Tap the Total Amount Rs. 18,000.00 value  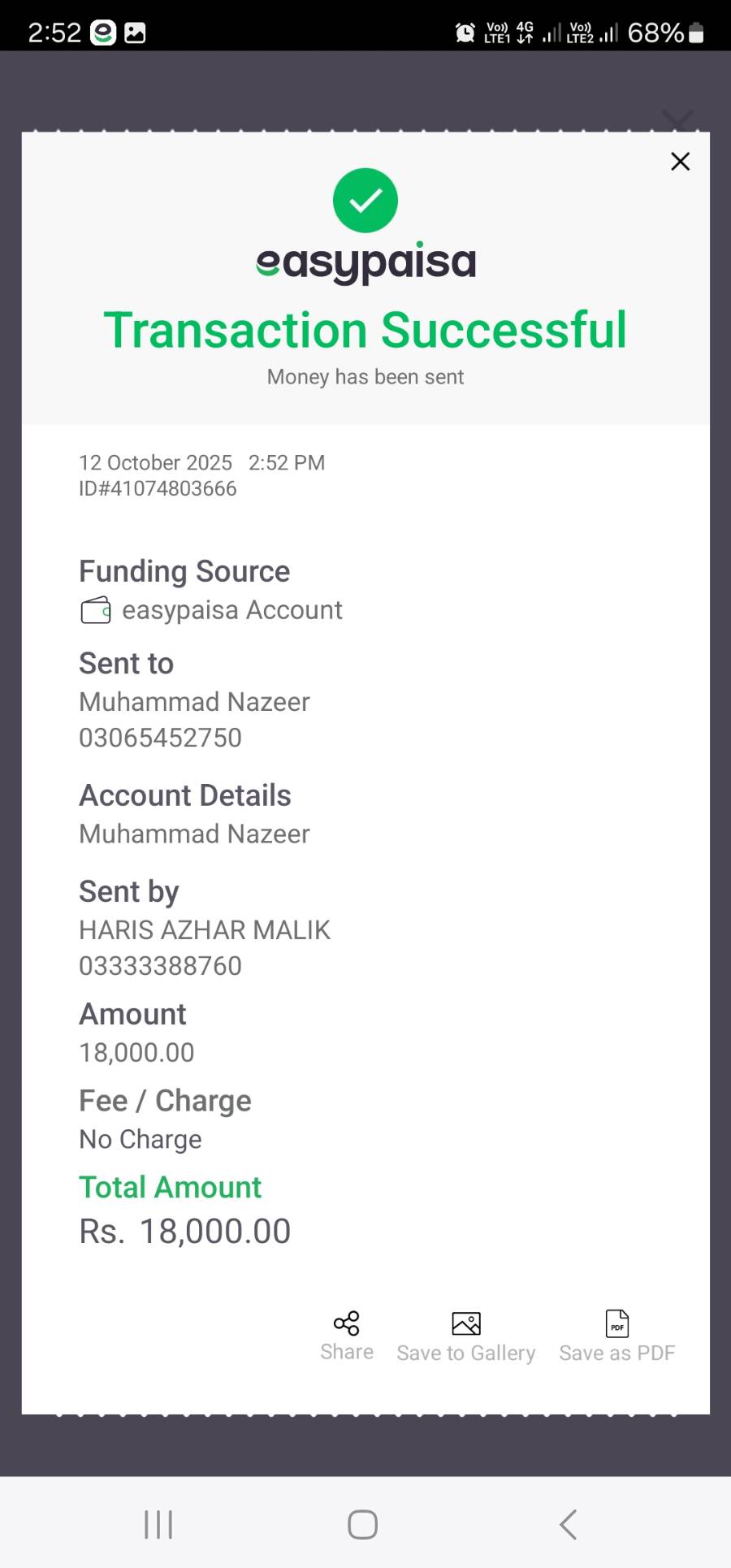pyautogui.click(x=185, y=1232)
